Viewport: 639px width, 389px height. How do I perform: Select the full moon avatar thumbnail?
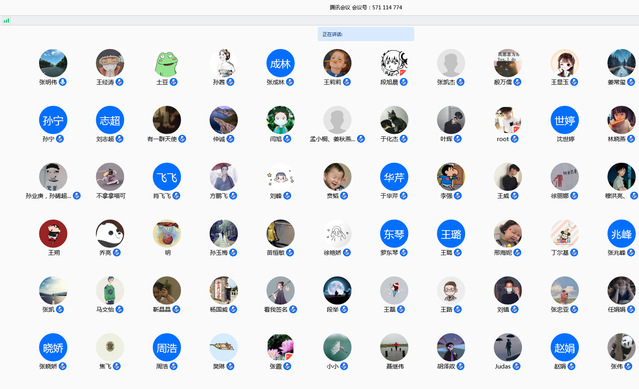[337, 290]
